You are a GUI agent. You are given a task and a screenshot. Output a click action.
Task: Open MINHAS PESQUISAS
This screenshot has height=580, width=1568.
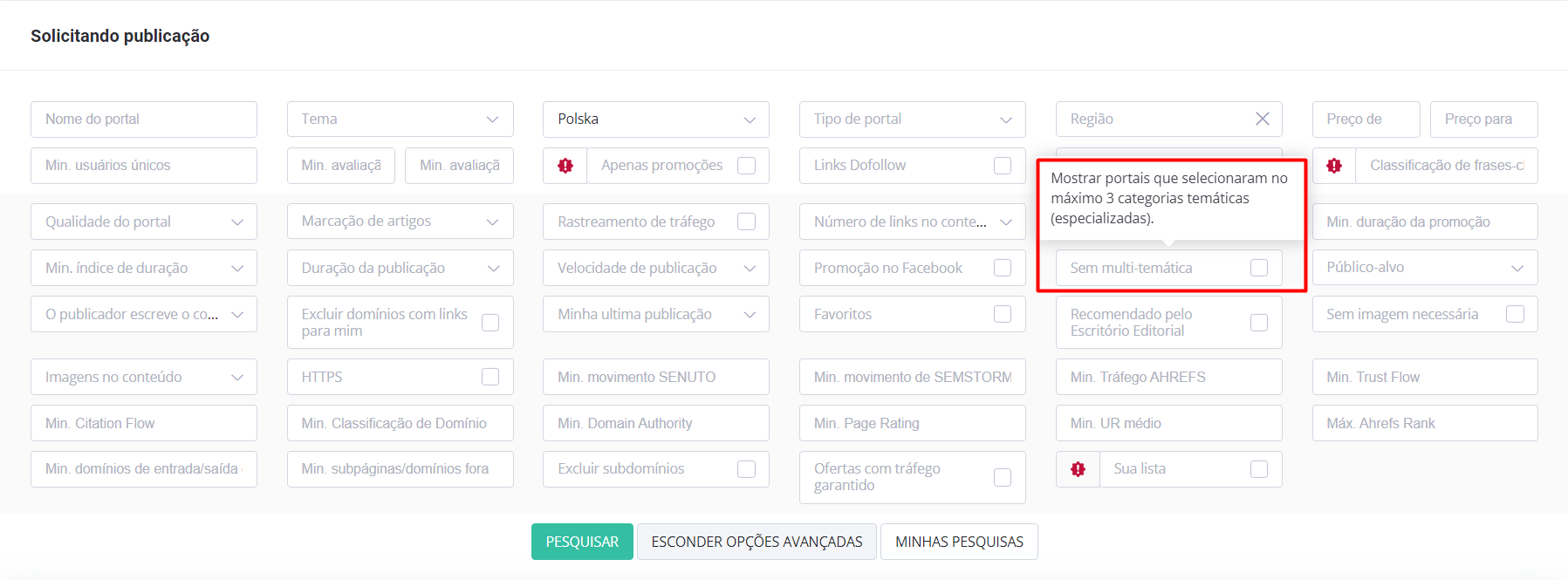click(959, 542)
